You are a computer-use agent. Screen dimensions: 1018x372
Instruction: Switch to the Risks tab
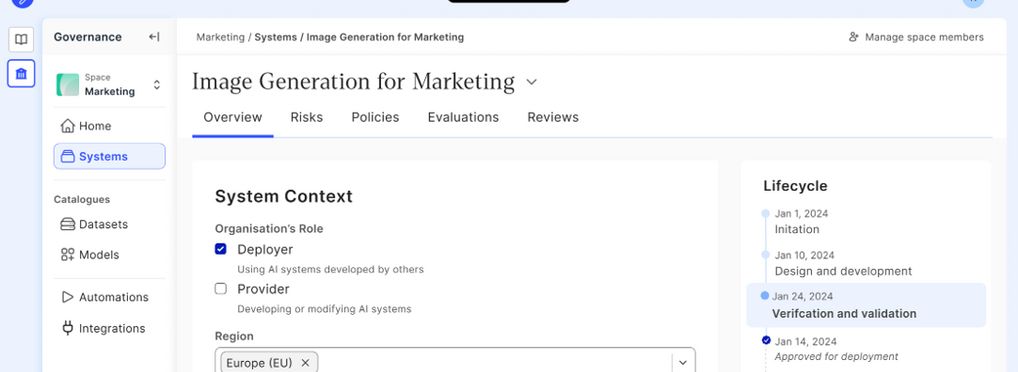306,118
